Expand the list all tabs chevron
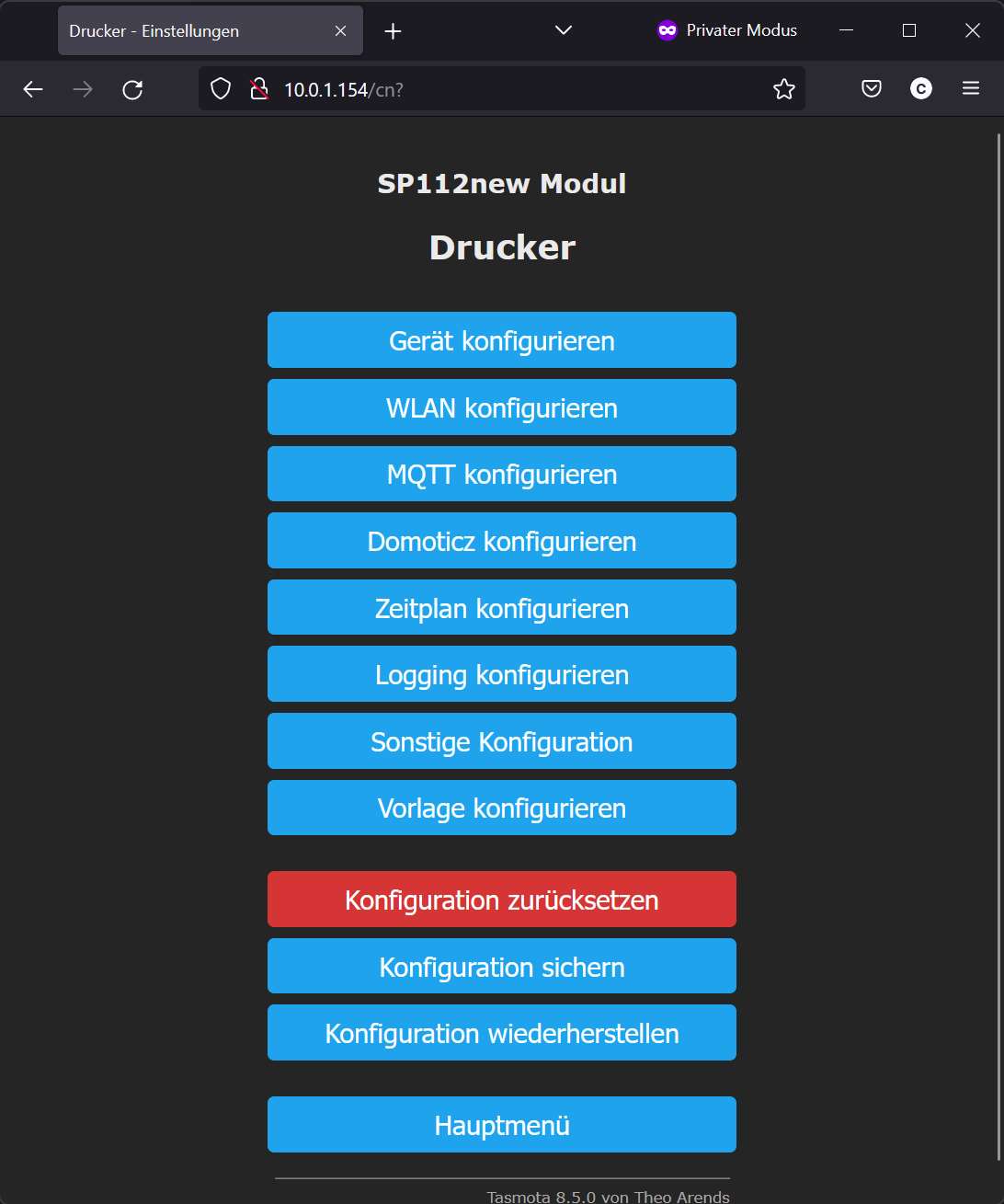This screenshot has height=1204, width=1004. 564,30
